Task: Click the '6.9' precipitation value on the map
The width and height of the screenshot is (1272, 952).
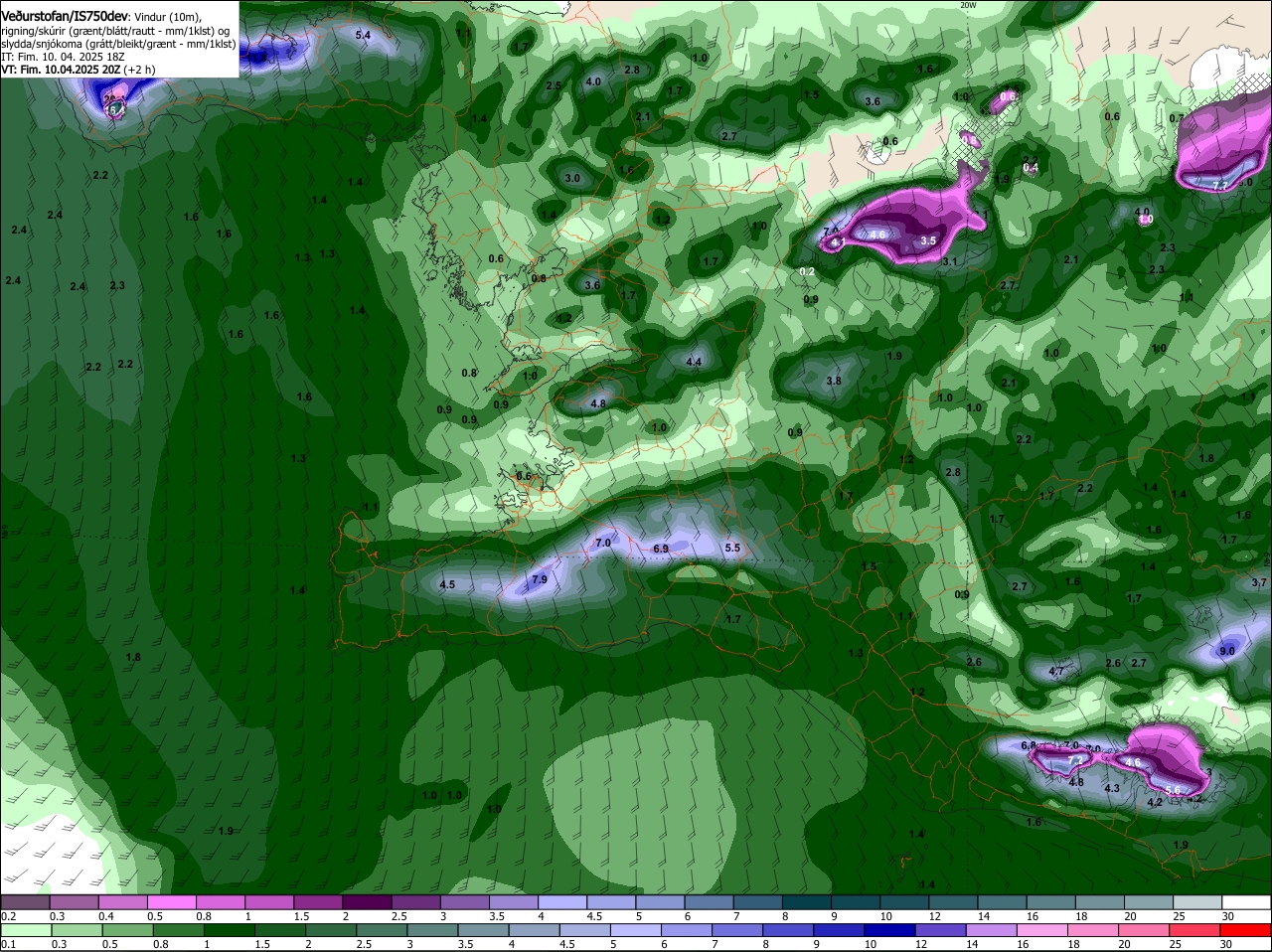Action: 661,549
